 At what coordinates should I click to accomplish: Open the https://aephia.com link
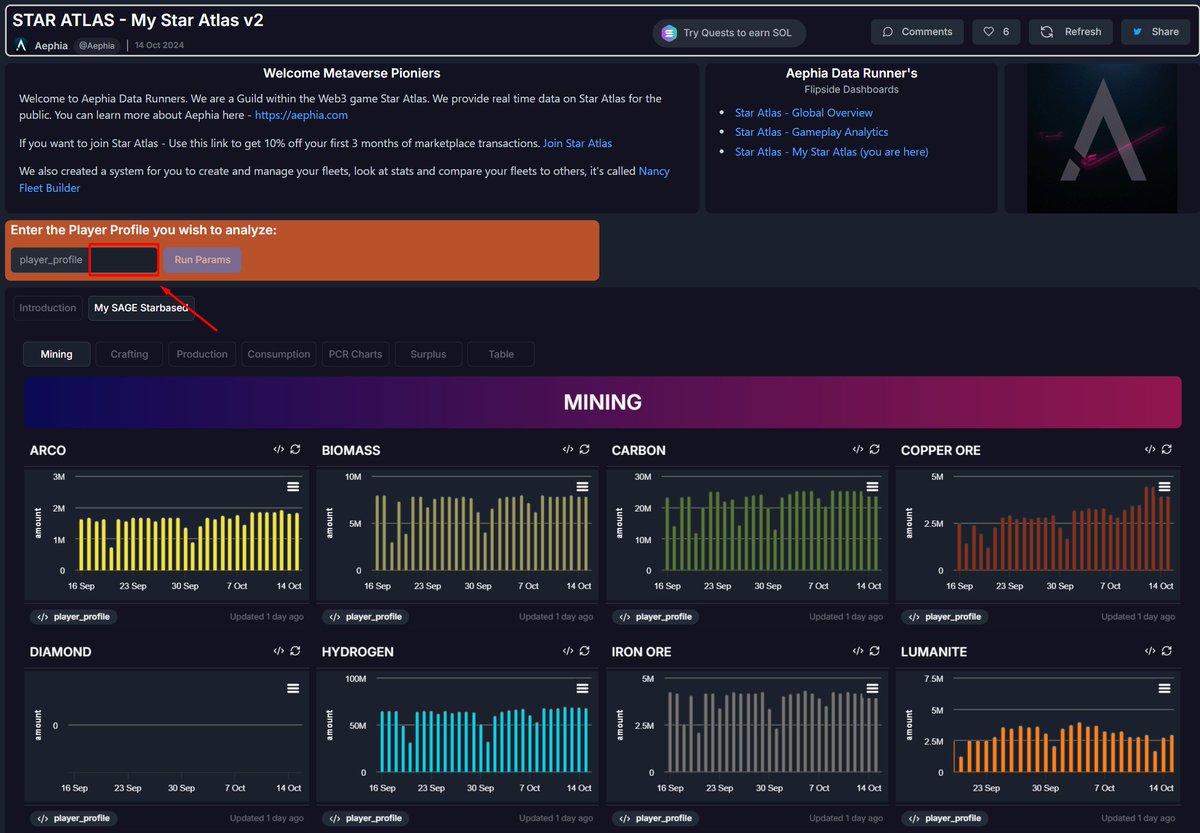click(x=301, y=116)
